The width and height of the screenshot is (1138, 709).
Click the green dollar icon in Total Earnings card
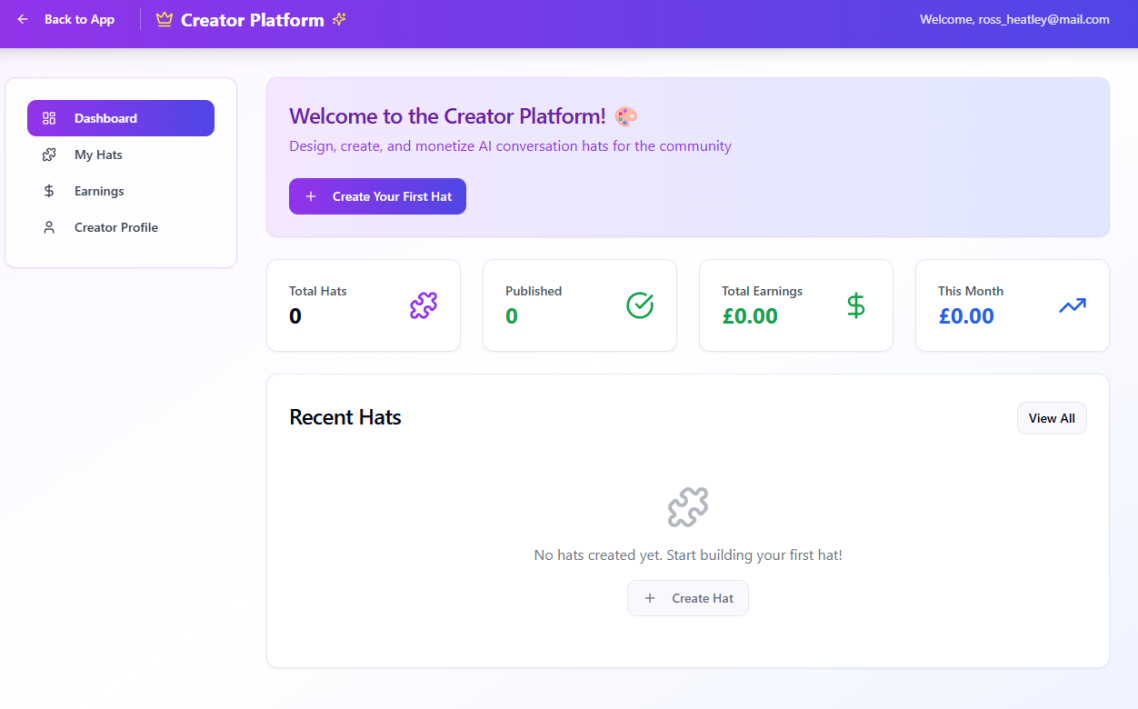click(x=856, y=306)
